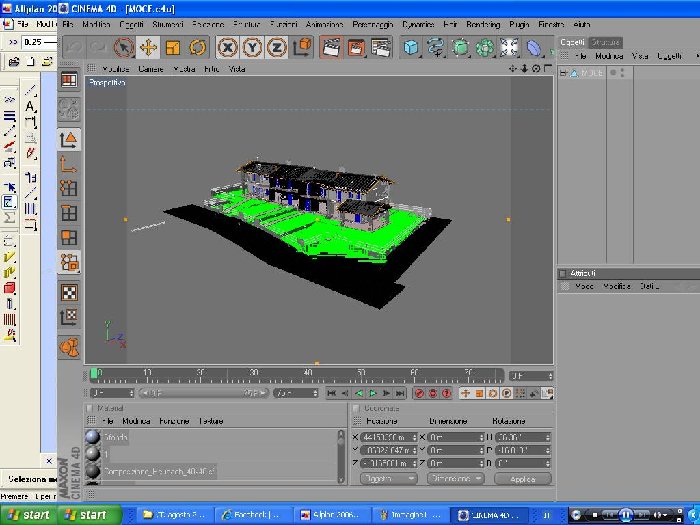Select the live selection arrow tool
Screen dimensions: 700x525
(x=124, y=47)
